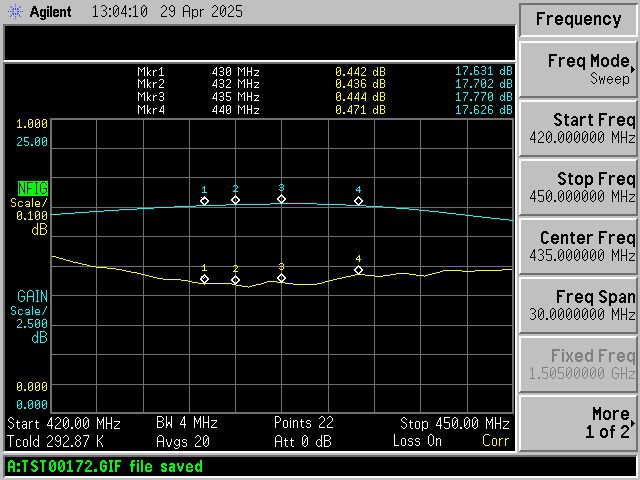
Task: Select cyan gain marker 1 diamond
Action: pyautogui.click(x=204, y=201)
